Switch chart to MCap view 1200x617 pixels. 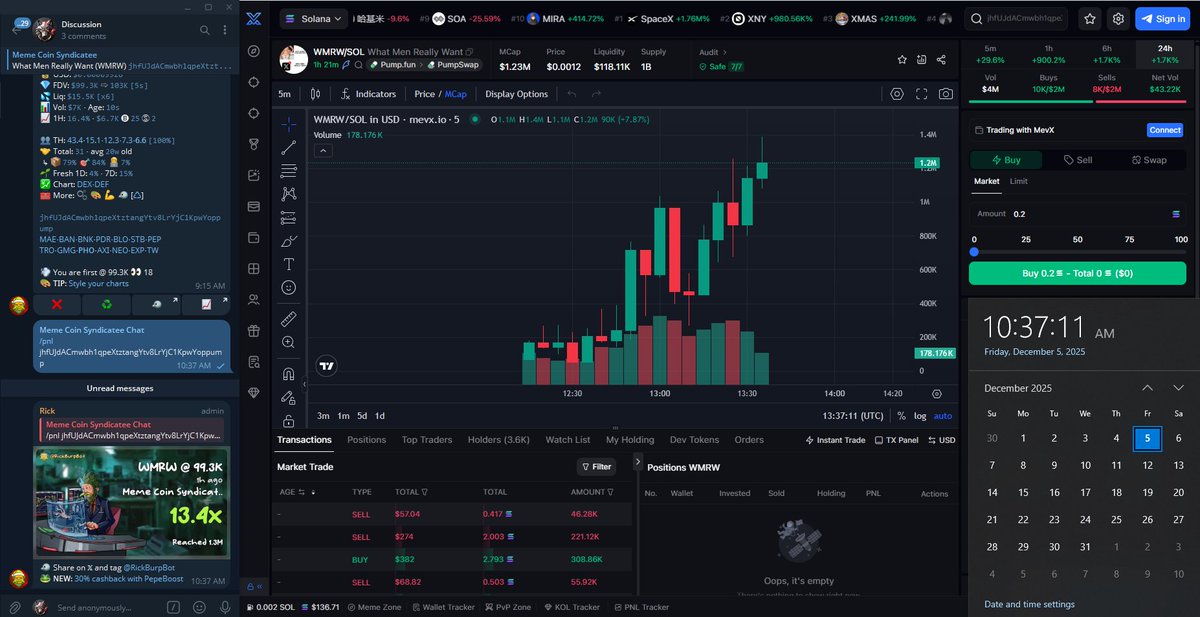(x=455, y=94)
